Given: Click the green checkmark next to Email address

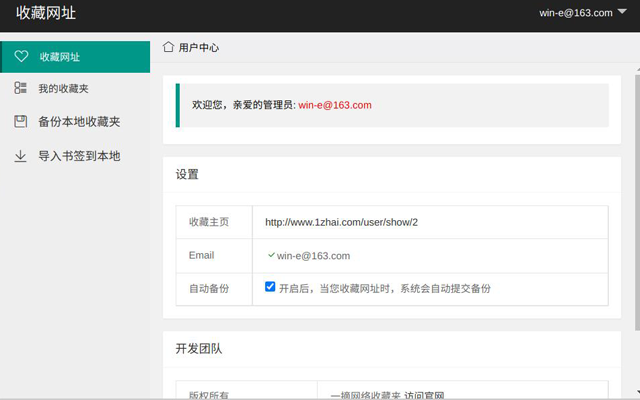Looking at the screenshot, I should (271, 255).
